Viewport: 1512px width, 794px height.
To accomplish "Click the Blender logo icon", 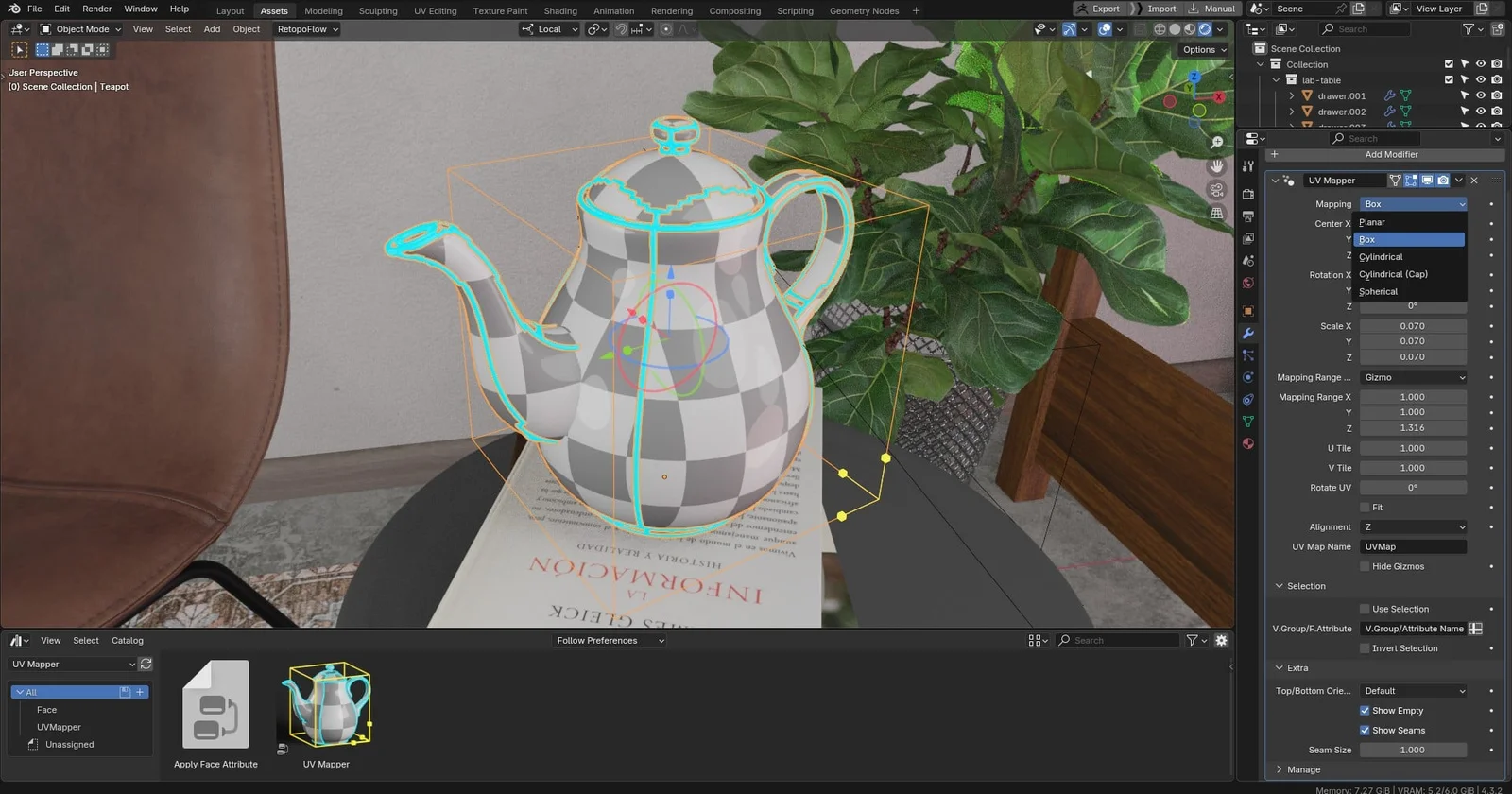I will coord(14,9).
